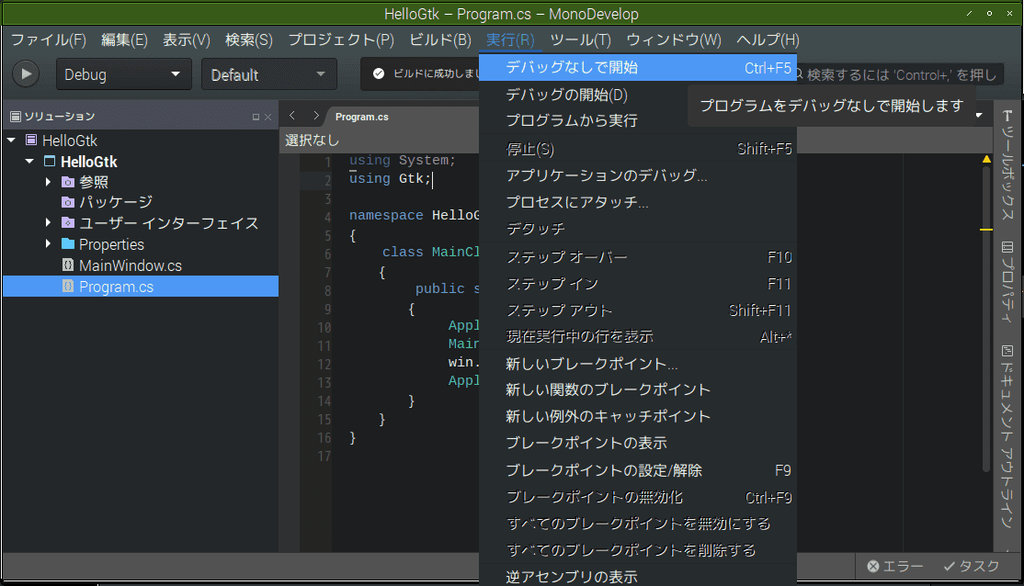
Task: Choose 新しい関数のブレークポイント menu entry
Action: point(638,390)
